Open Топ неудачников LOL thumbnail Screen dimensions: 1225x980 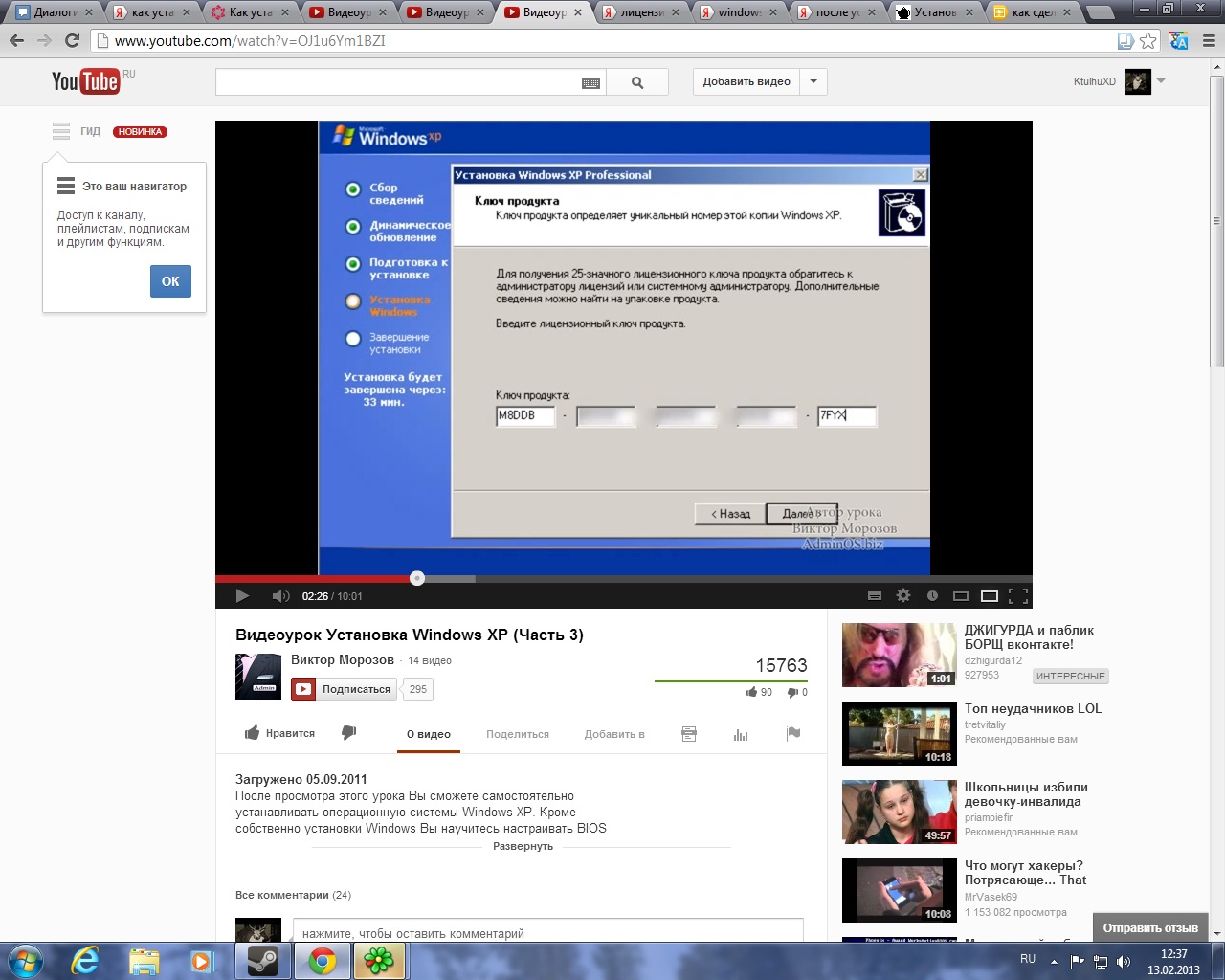tap(900, 734)
